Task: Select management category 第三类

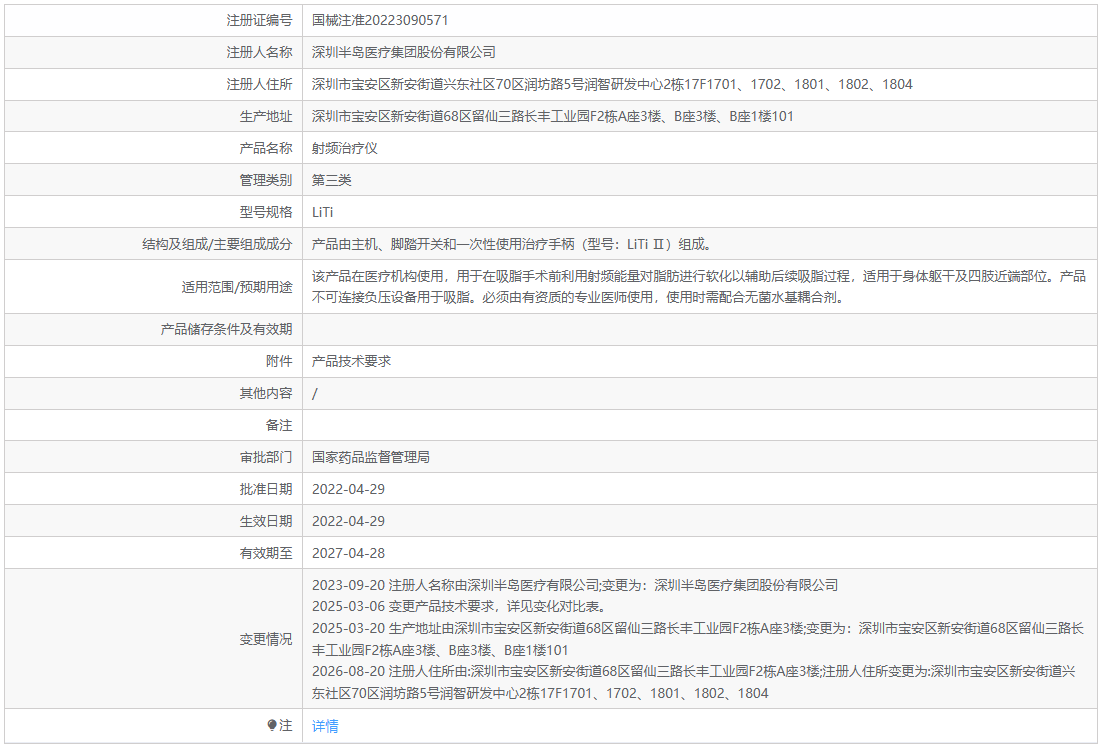Action: [x=332, y=180]
